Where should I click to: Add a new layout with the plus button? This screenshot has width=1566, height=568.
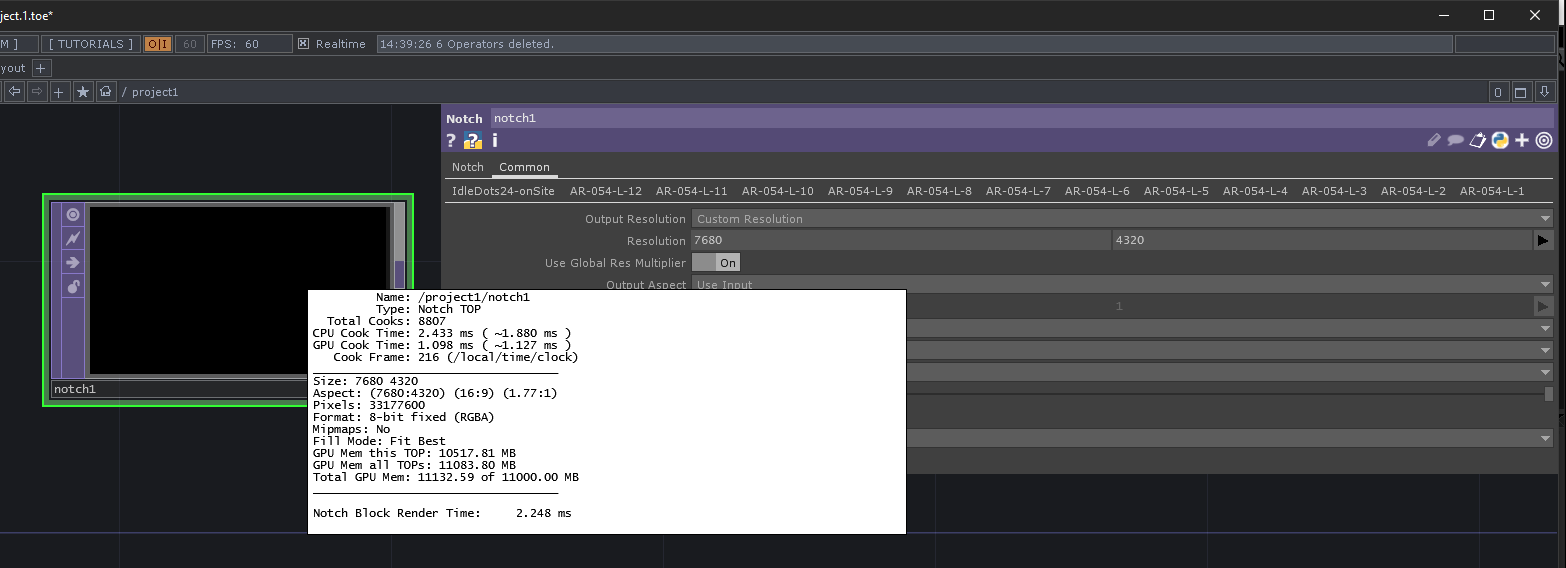click(x=41, y=68)
